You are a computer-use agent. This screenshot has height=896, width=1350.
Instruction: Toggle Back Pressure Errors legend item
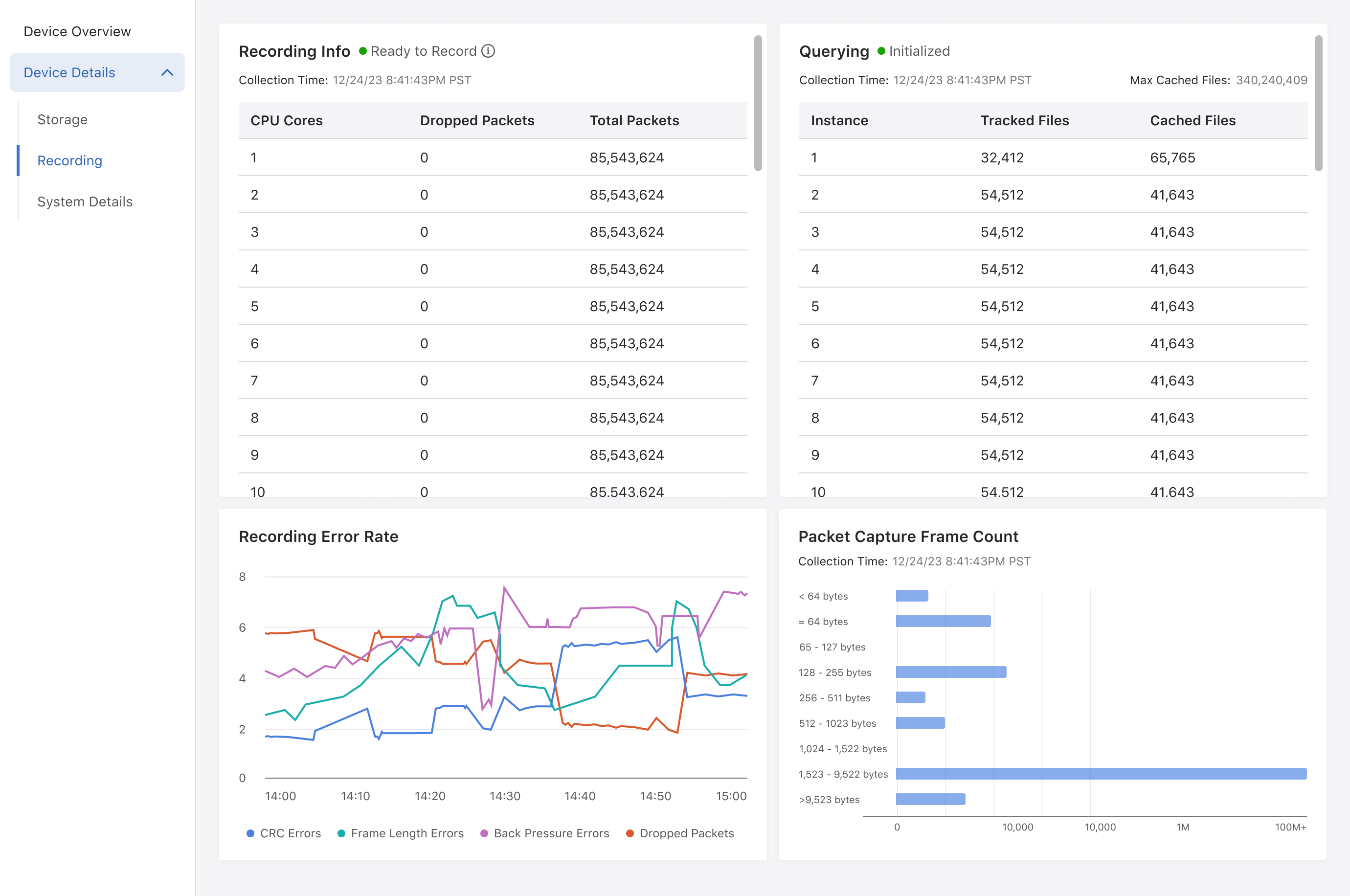coord(545,833)
